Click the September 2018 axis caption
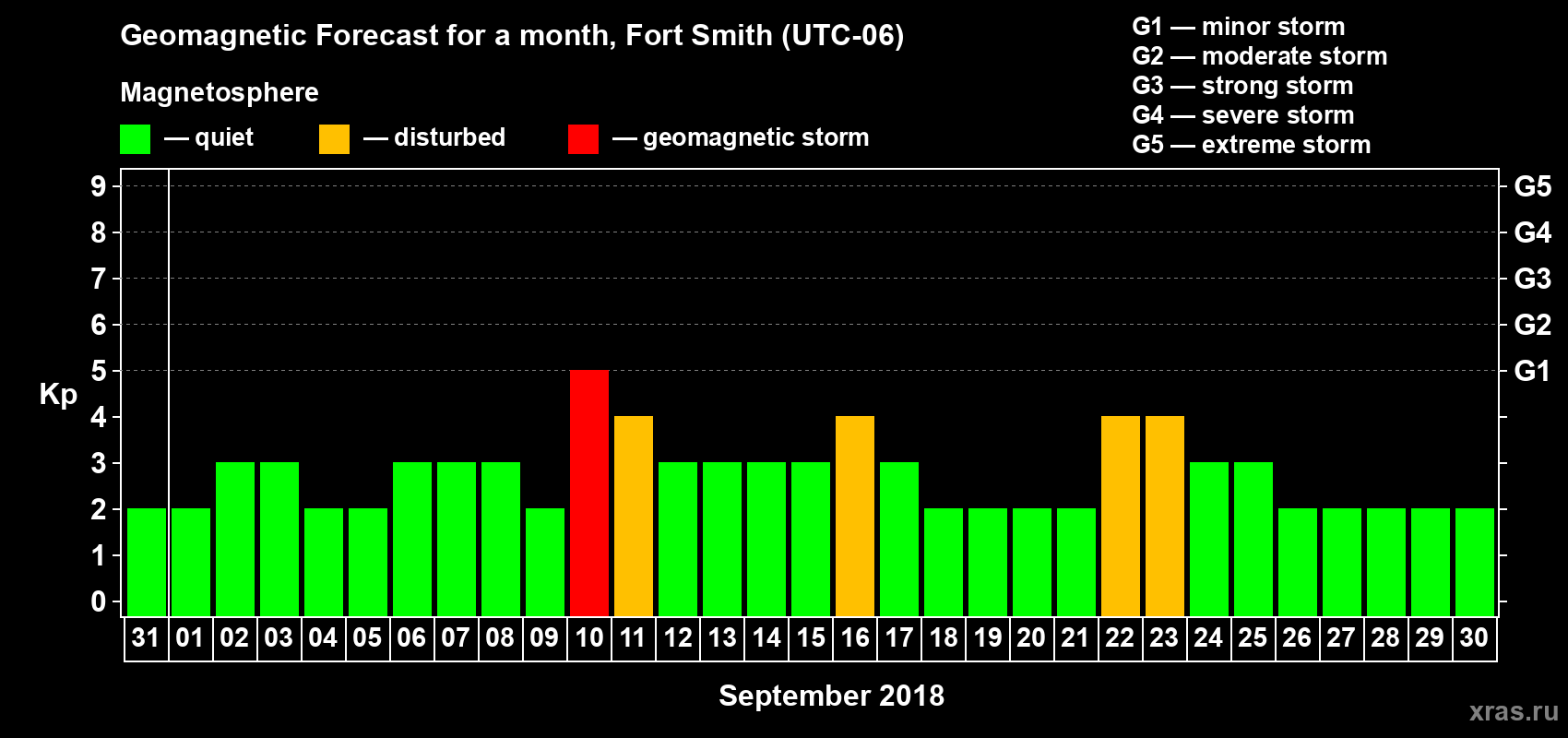This screenshot has width=1568, height=738. (832, 696)
